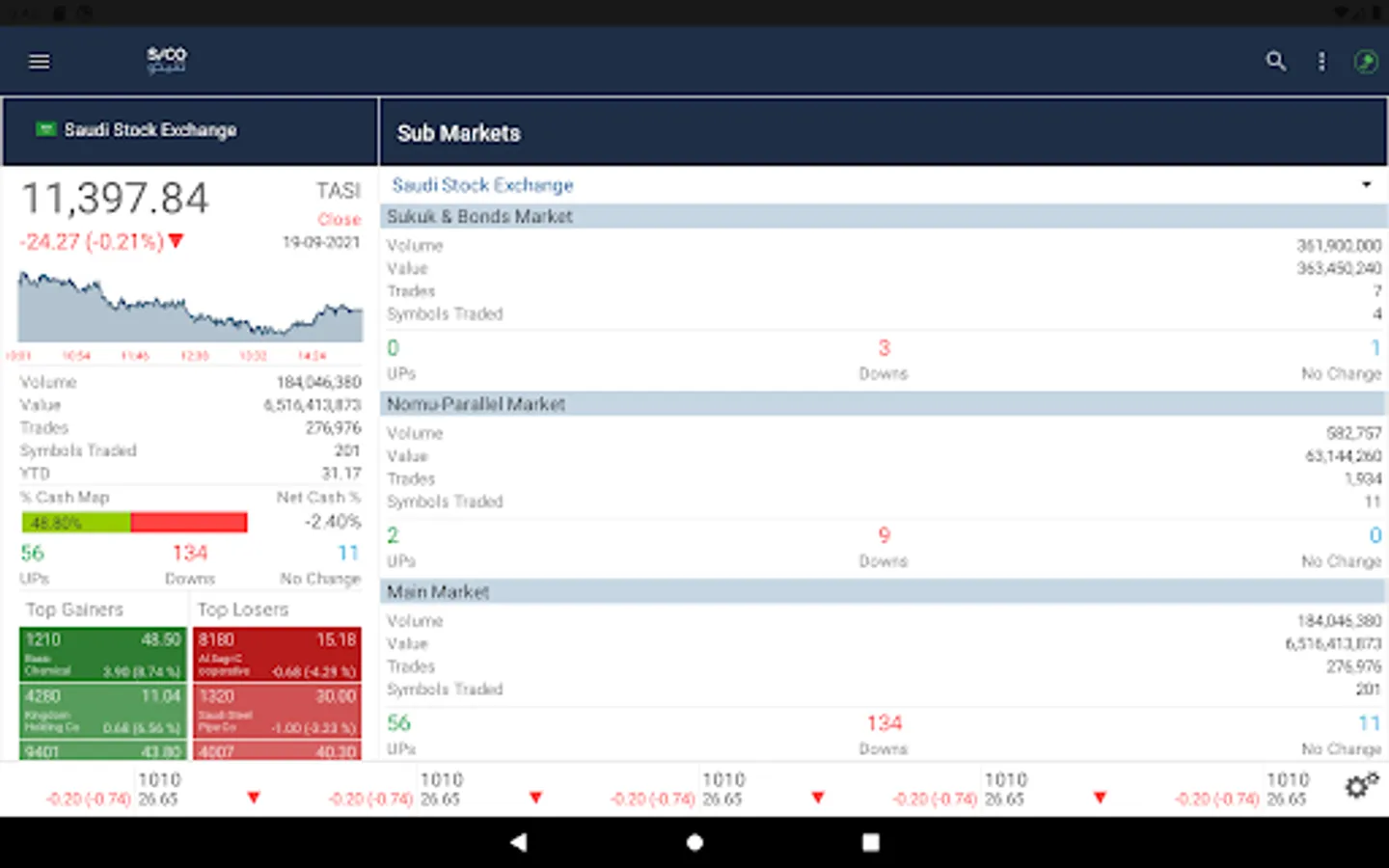
Task: Tap the cash map percentage bar
Action: click(x=134, y=523)
